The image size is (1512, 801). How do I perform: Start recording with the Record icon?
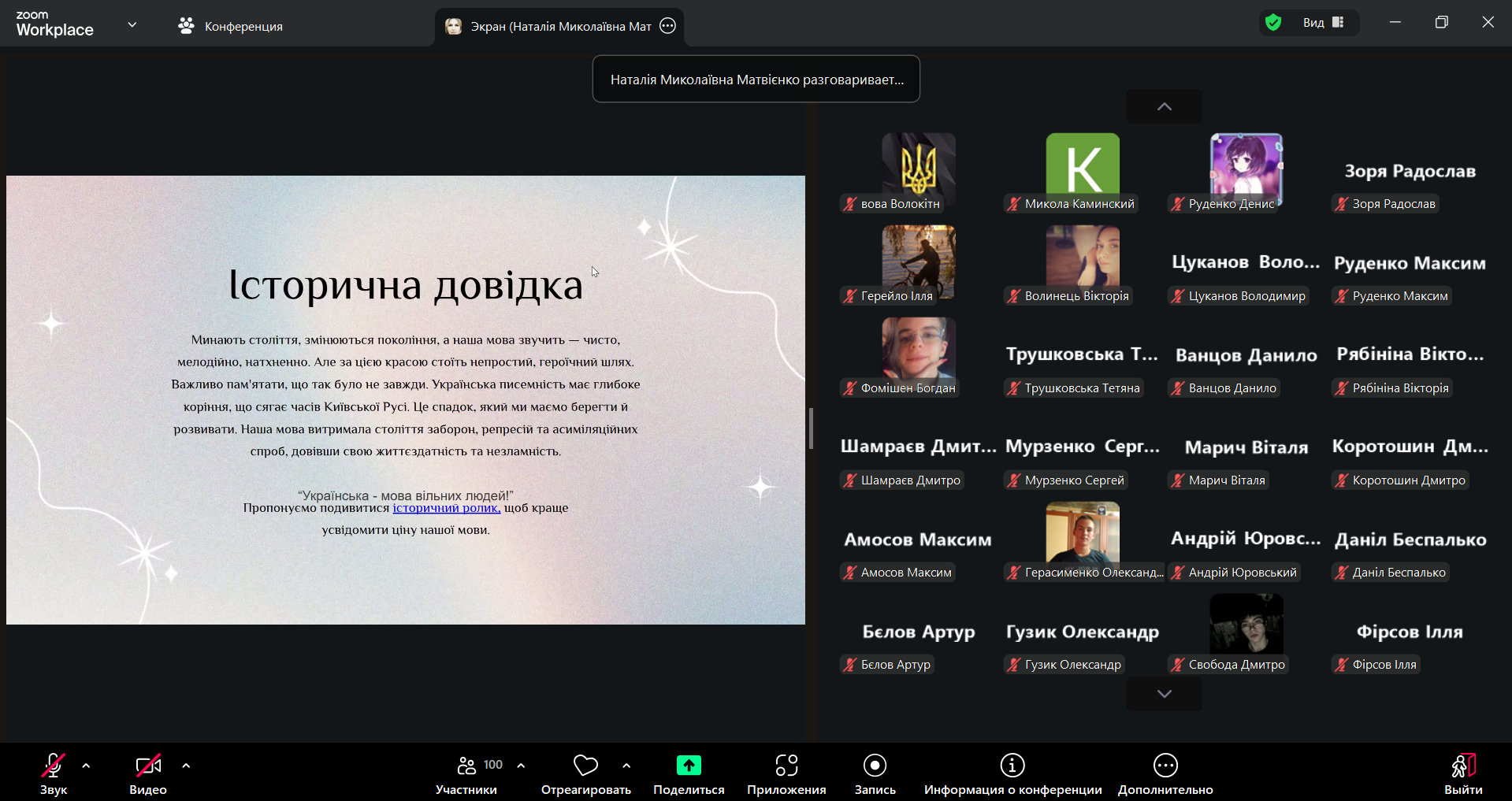coord(875,766)
